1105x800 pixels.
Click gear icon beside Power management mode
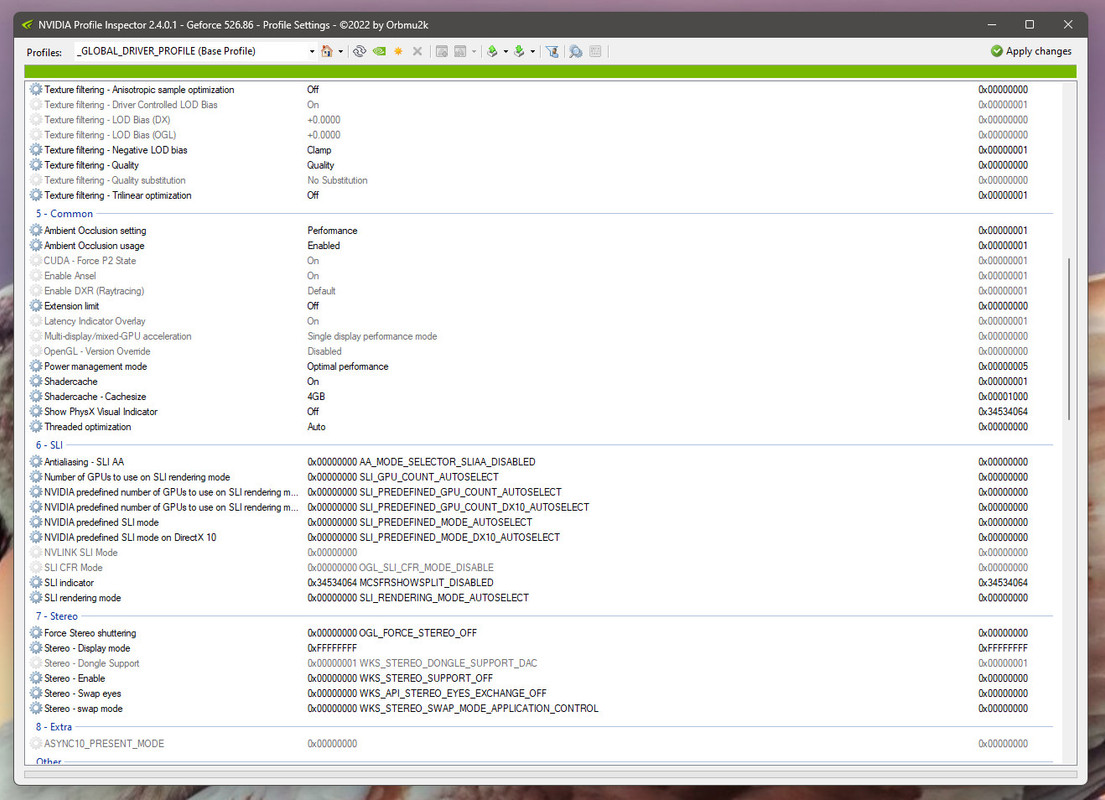[x=36, y=367]
